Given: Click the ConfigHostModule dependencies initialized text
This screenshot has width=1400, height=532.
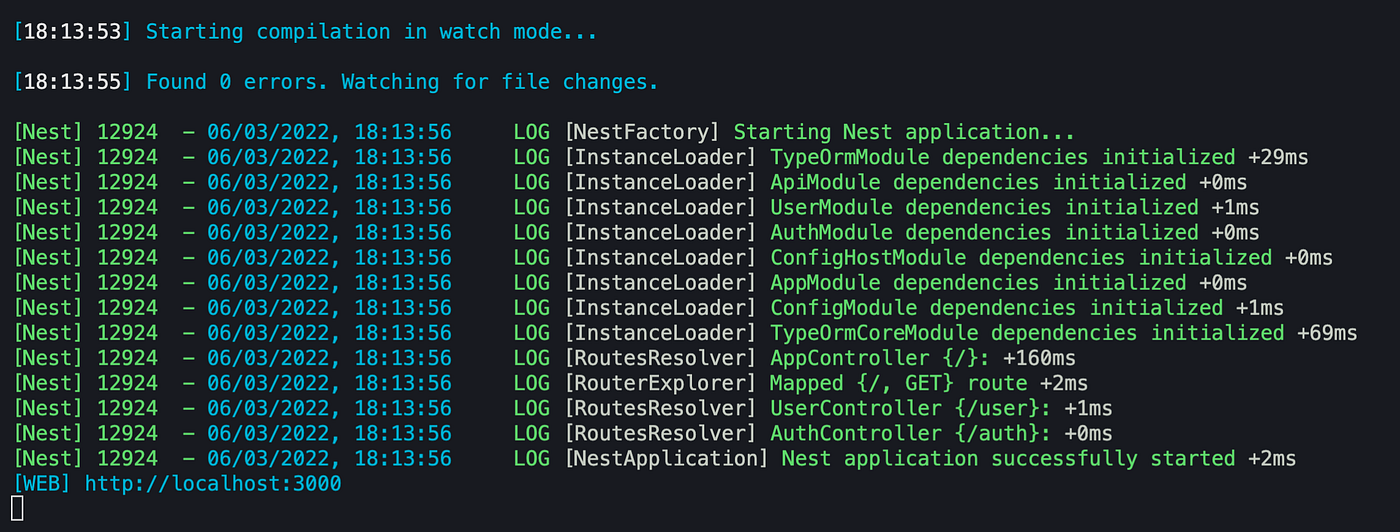Looking at the screenshot, I should pos(1021,258).
